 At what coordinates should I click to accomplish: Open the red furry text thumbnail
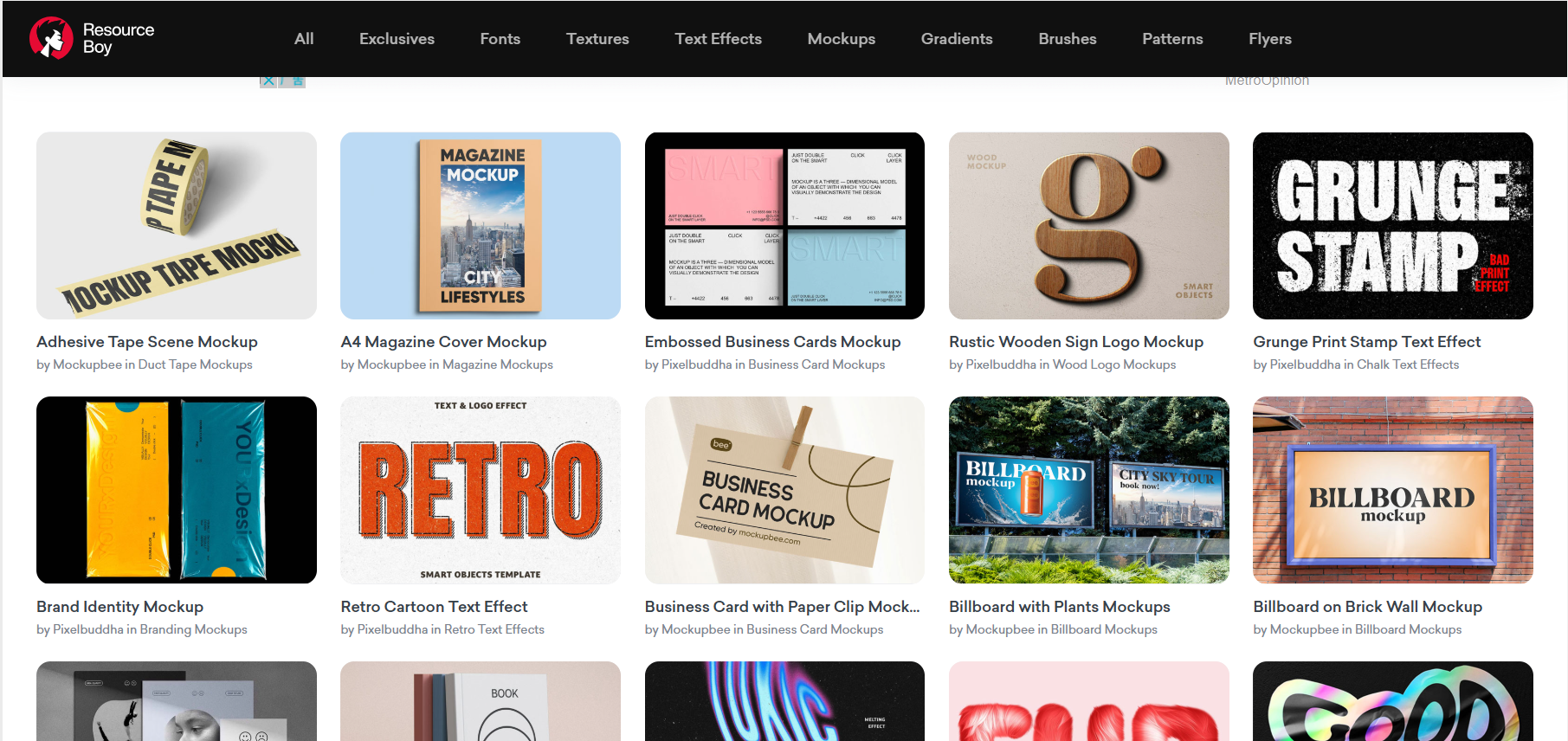pyautogui.click(x=1089, y=701)
